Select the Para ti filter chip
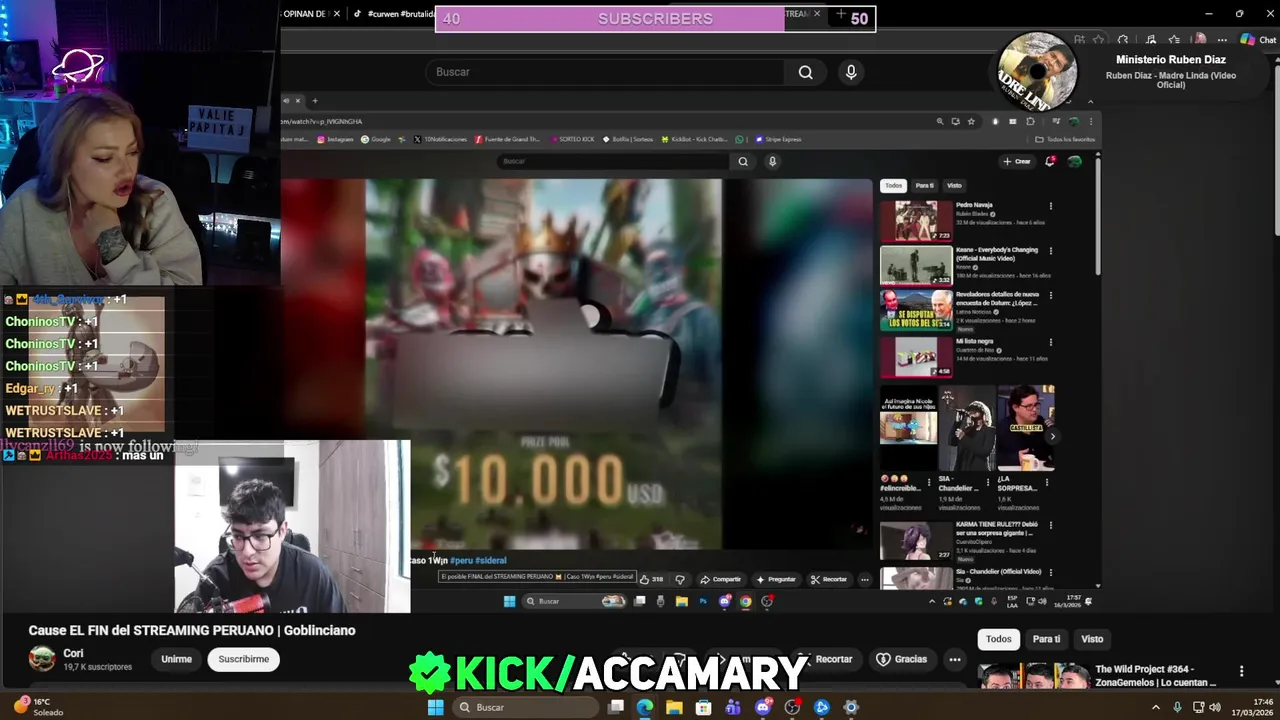Screen dimensions: 1280x720 [x=1046, y=639]
